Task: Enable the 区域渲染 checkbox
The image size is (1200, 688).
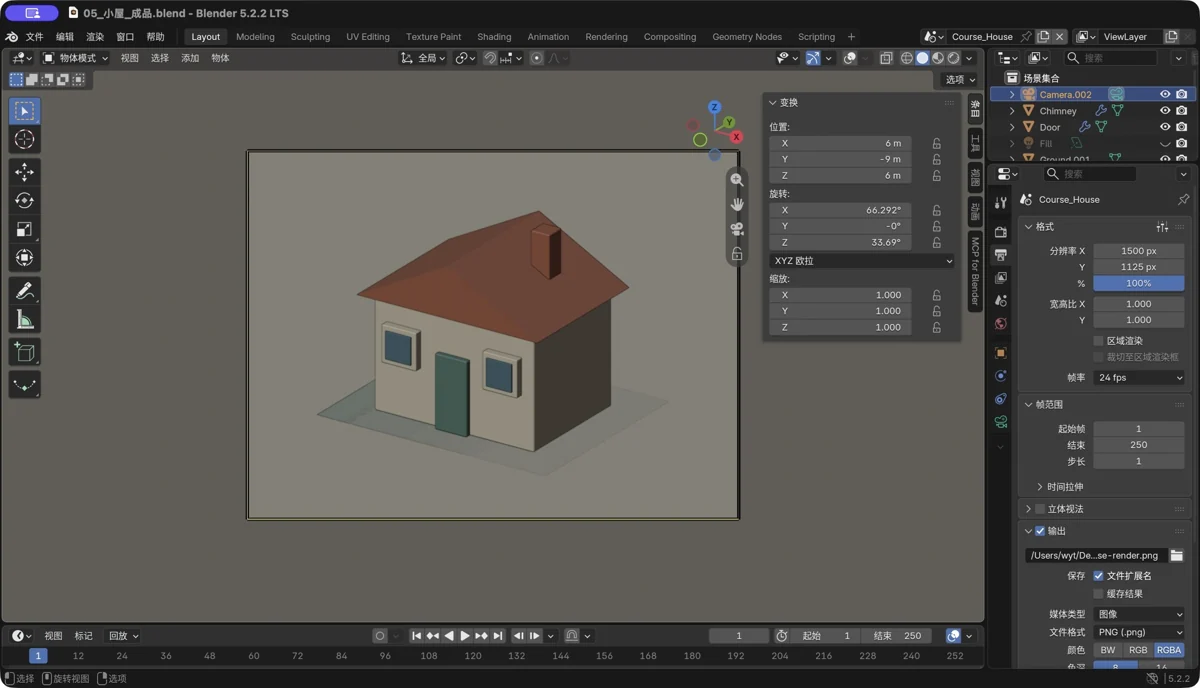Action: (x=1098, y=341)
